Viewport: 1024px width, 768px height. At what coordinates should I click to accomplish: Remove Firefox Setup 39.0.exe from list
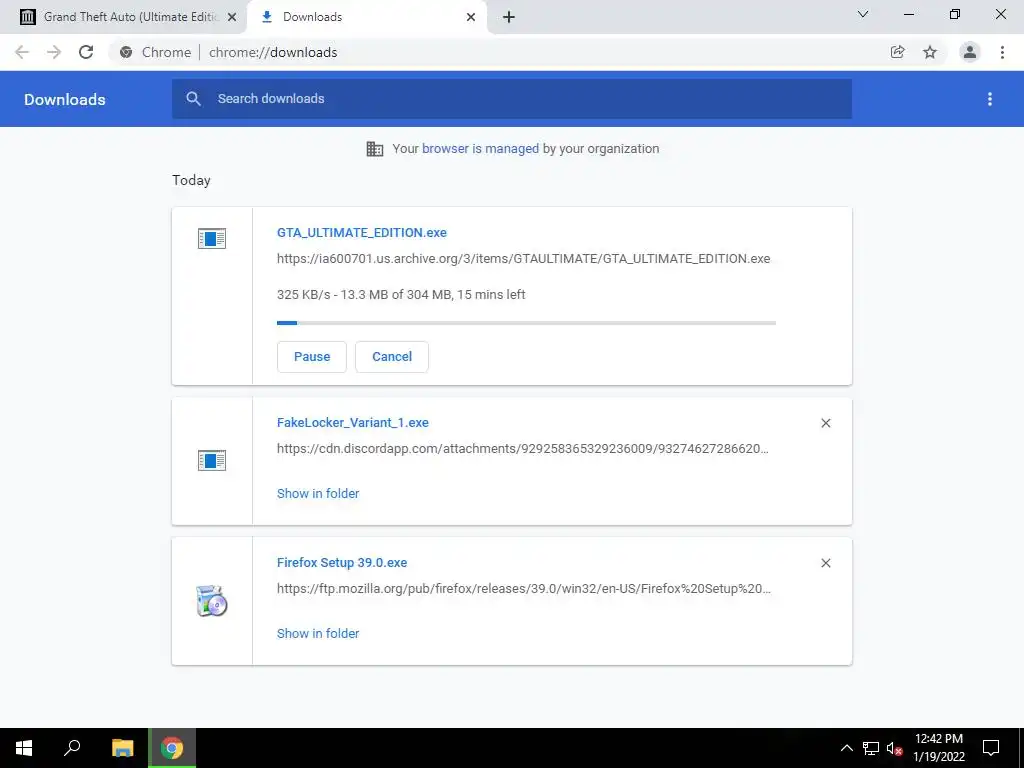825,563
